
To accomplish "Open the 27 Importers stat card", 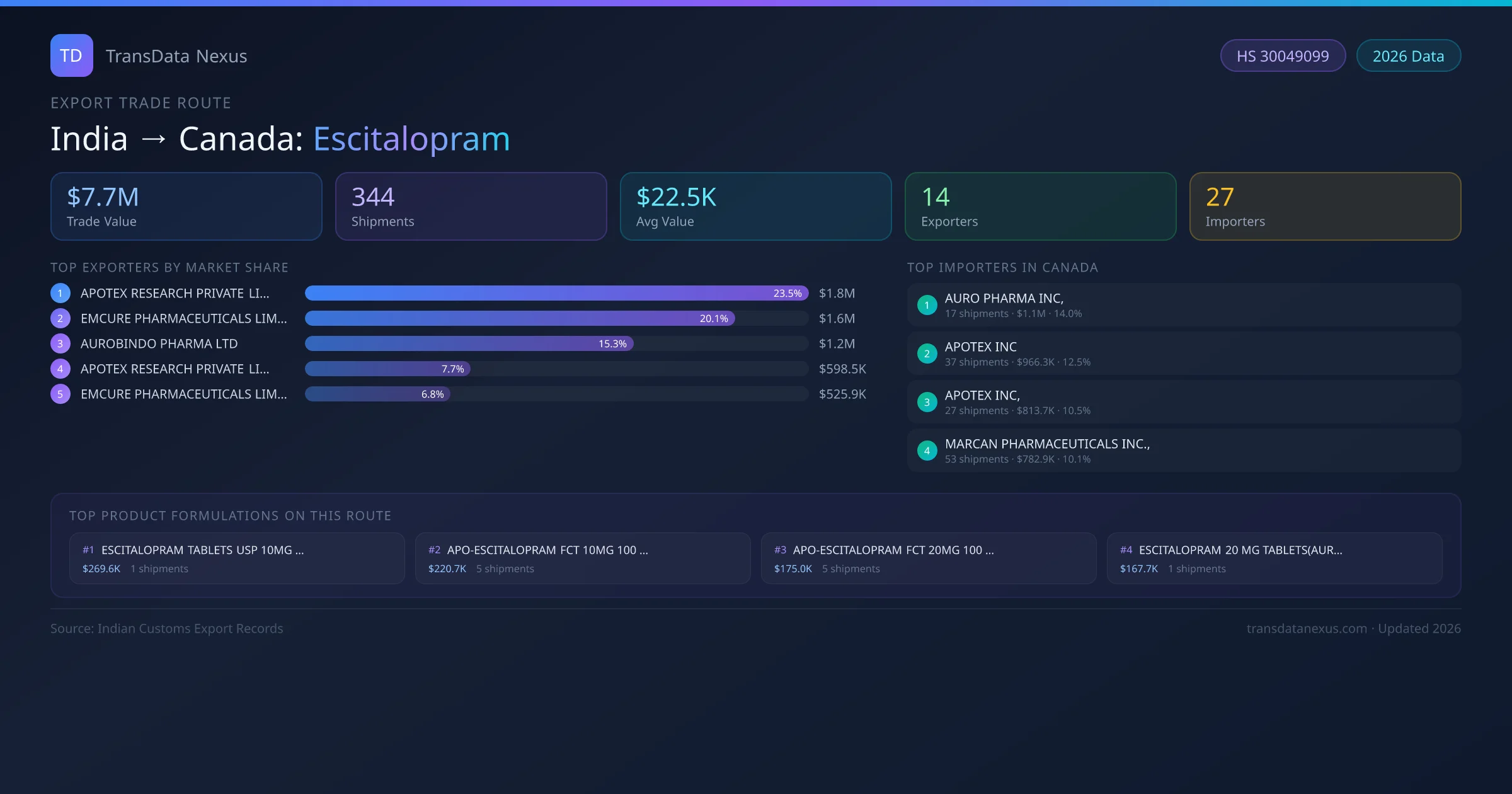I will (1325, 207).
